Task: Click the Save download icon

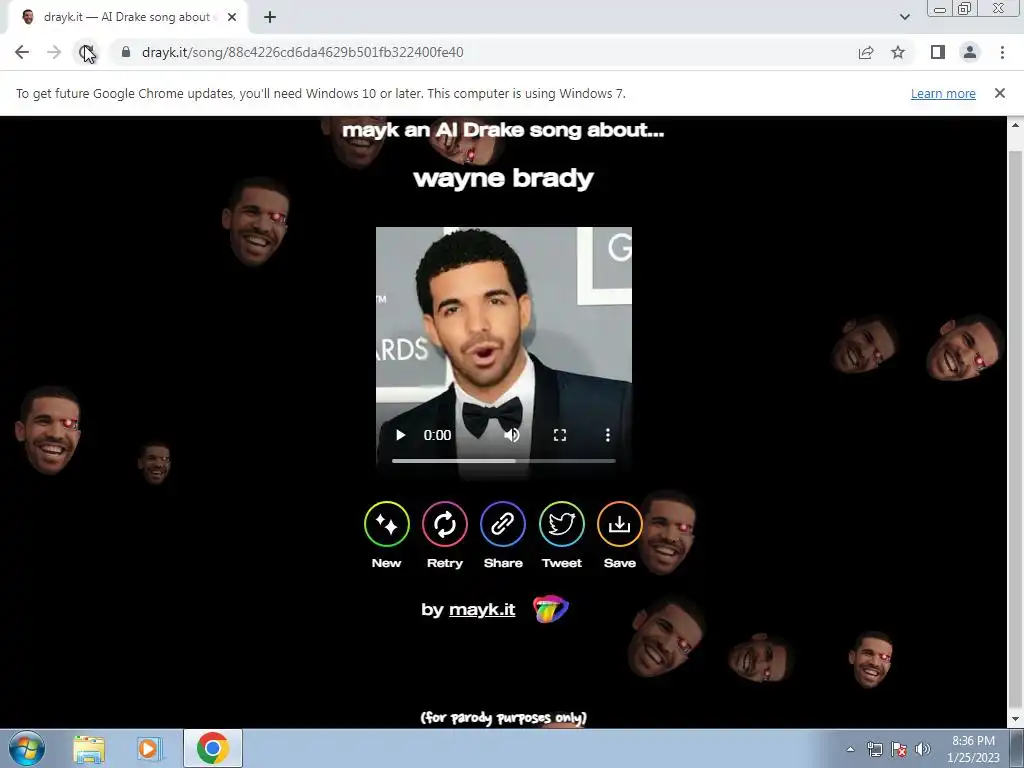Action: click(x=619, y=524)
